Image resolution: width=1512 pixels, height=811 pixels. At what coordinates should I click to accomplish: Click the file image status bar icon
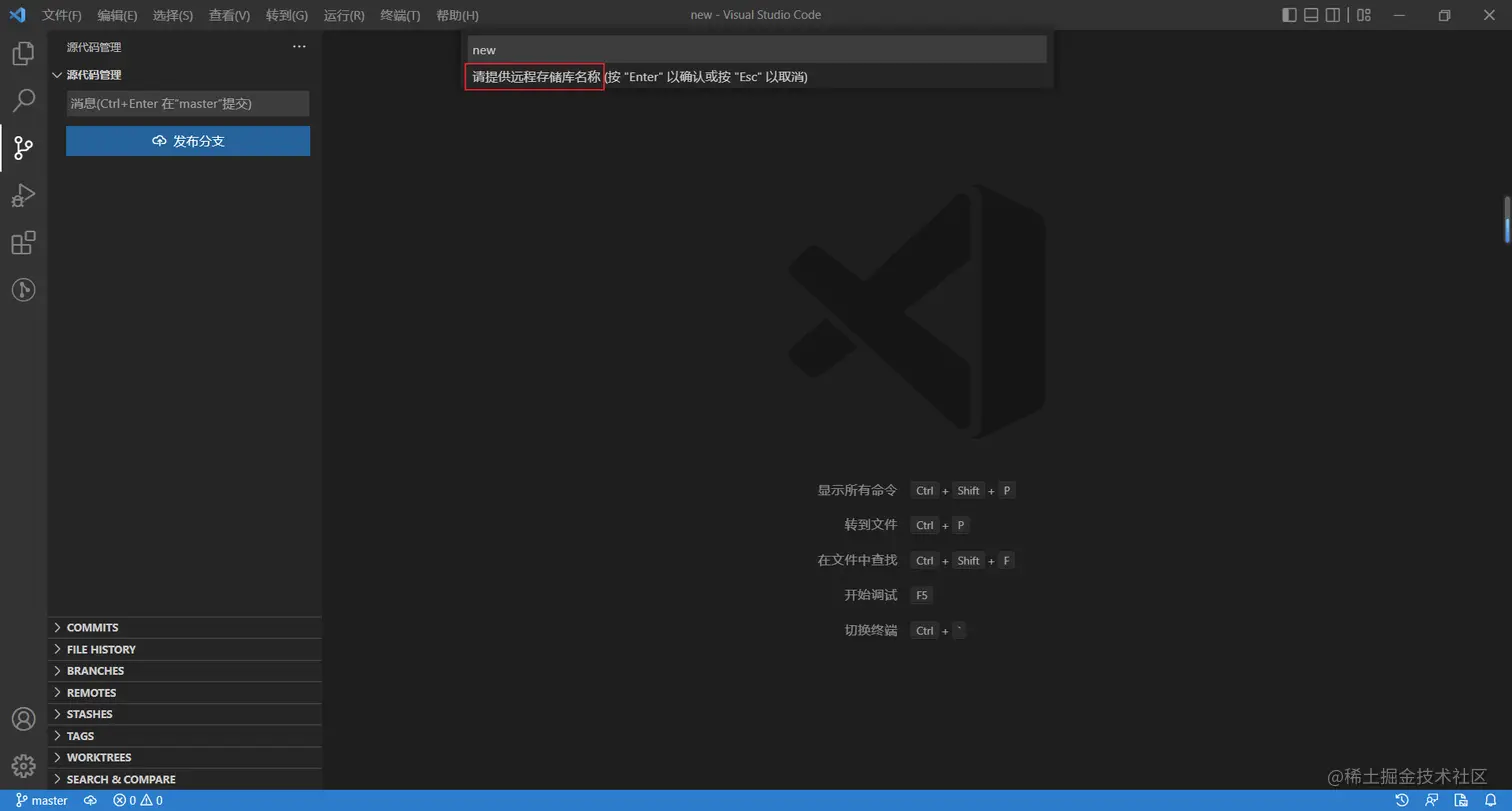pos(1461,800)
